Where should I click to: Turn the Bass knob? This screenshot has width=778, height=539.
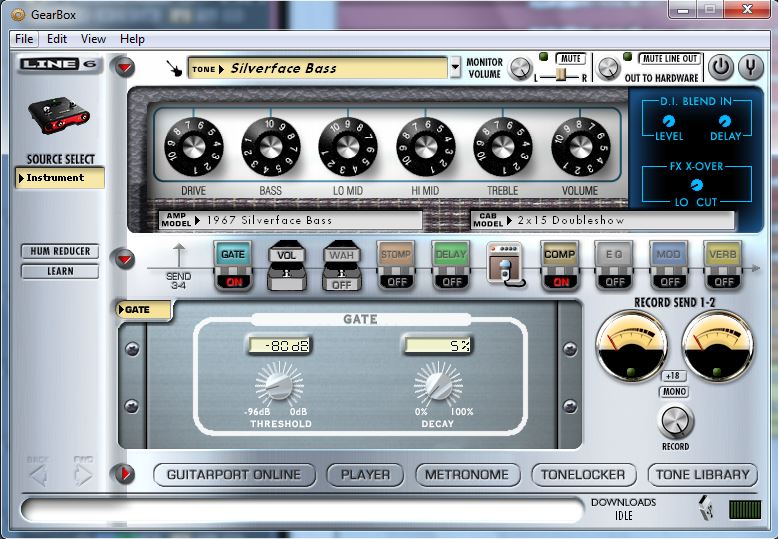pyautogui.click(x=271, y=147)
